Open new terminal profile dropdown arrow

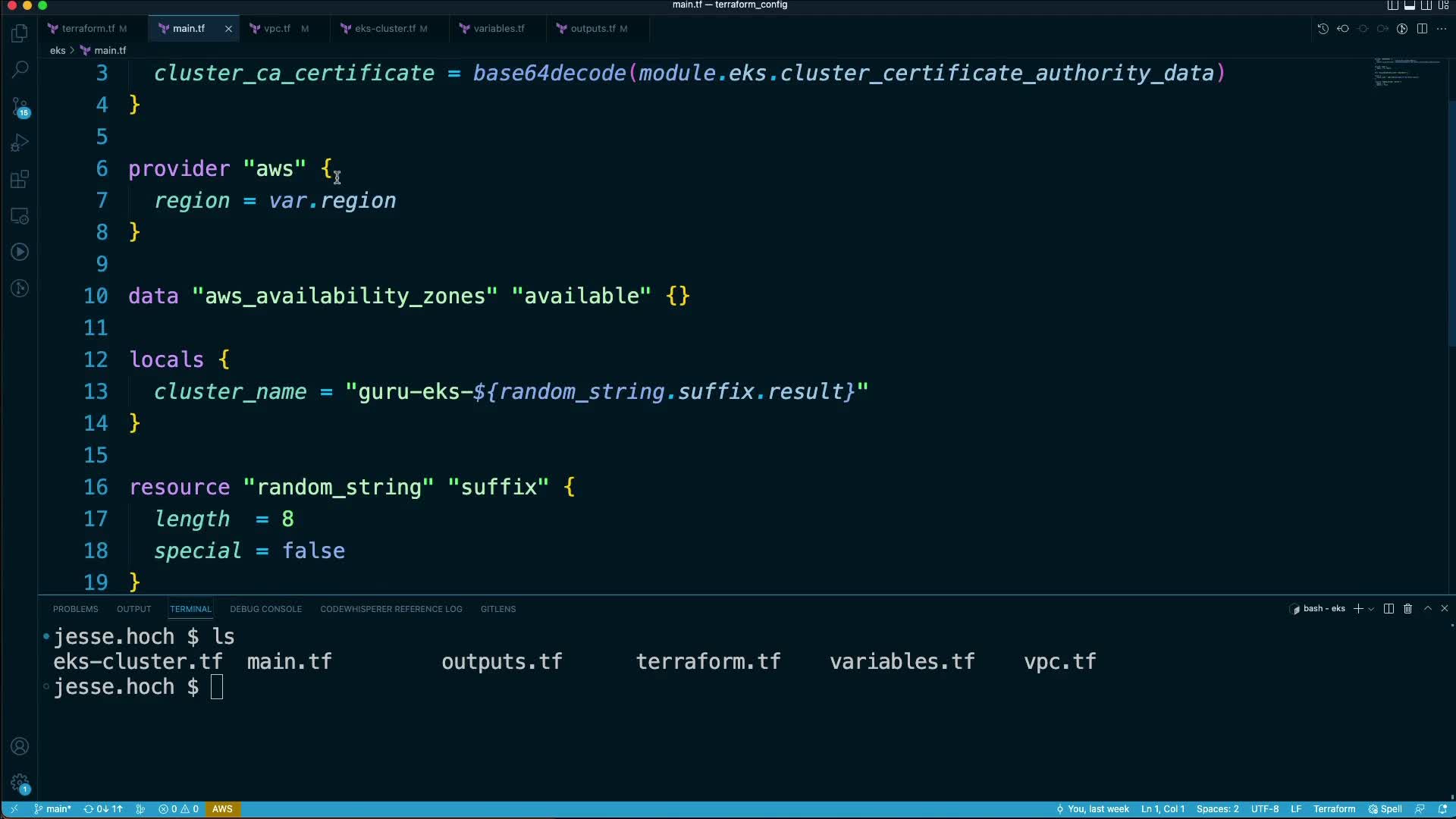[1371, 609]
